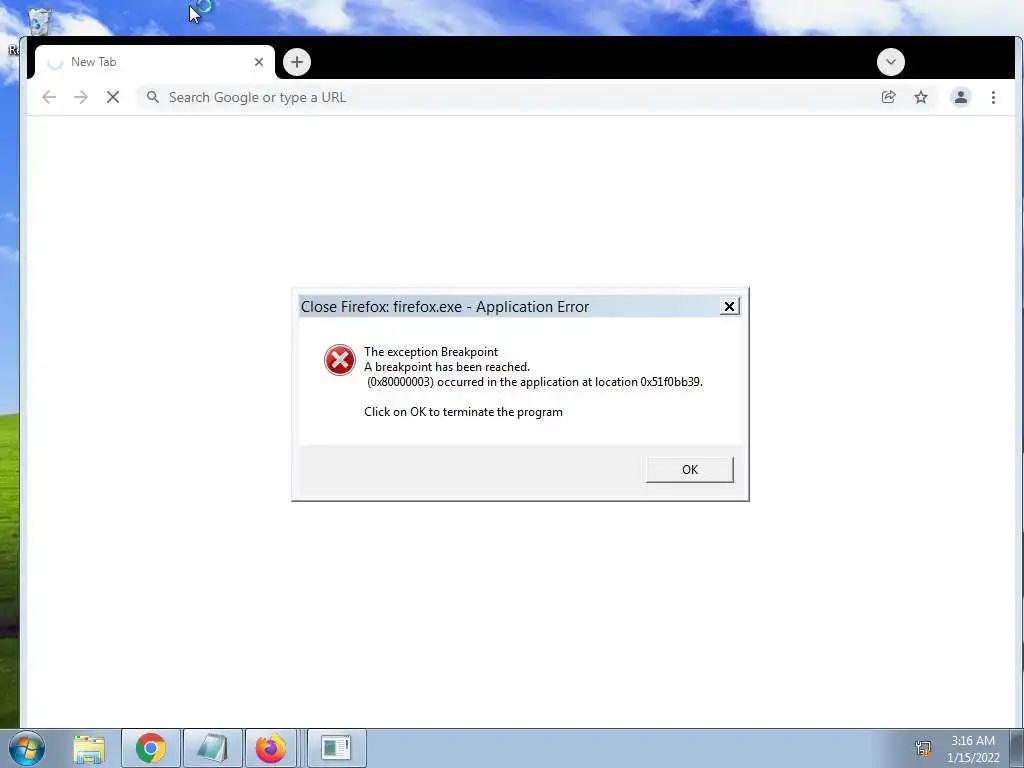Open a new browser tab

(296, 62)
